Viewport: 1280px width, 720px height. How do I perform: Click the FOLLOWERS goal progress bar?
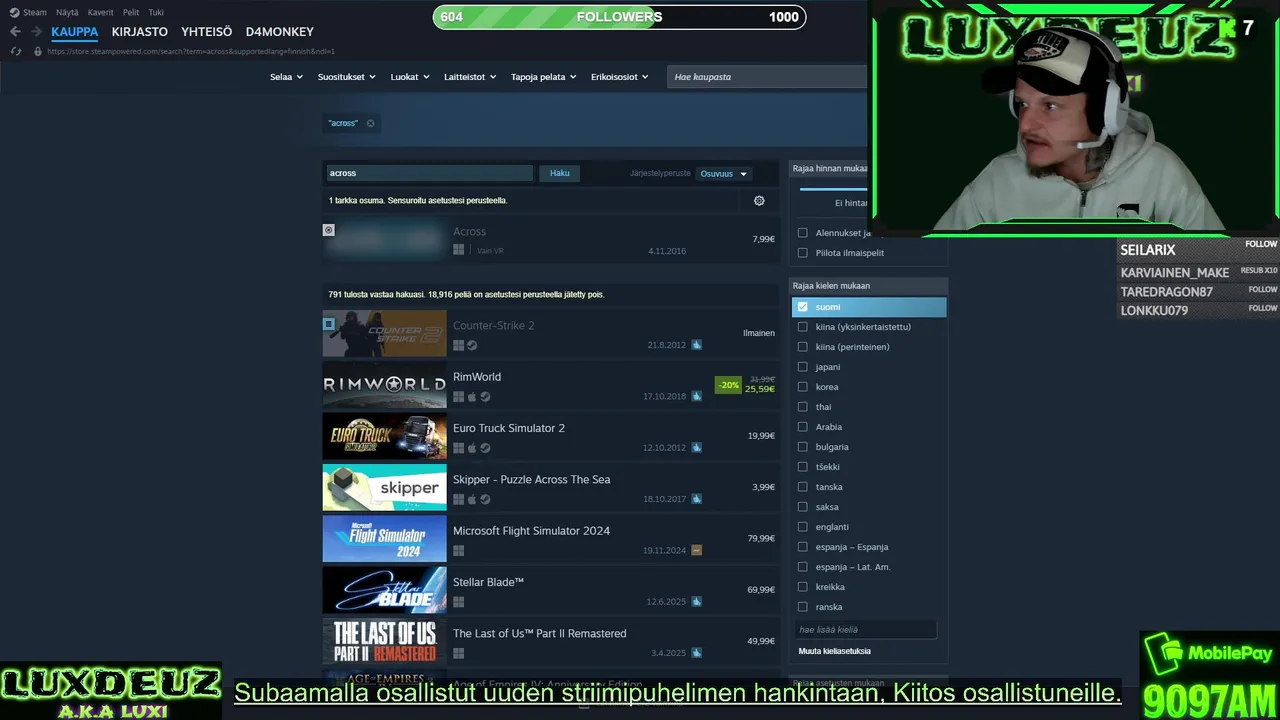pyautogui.click(x=619, y=17)
